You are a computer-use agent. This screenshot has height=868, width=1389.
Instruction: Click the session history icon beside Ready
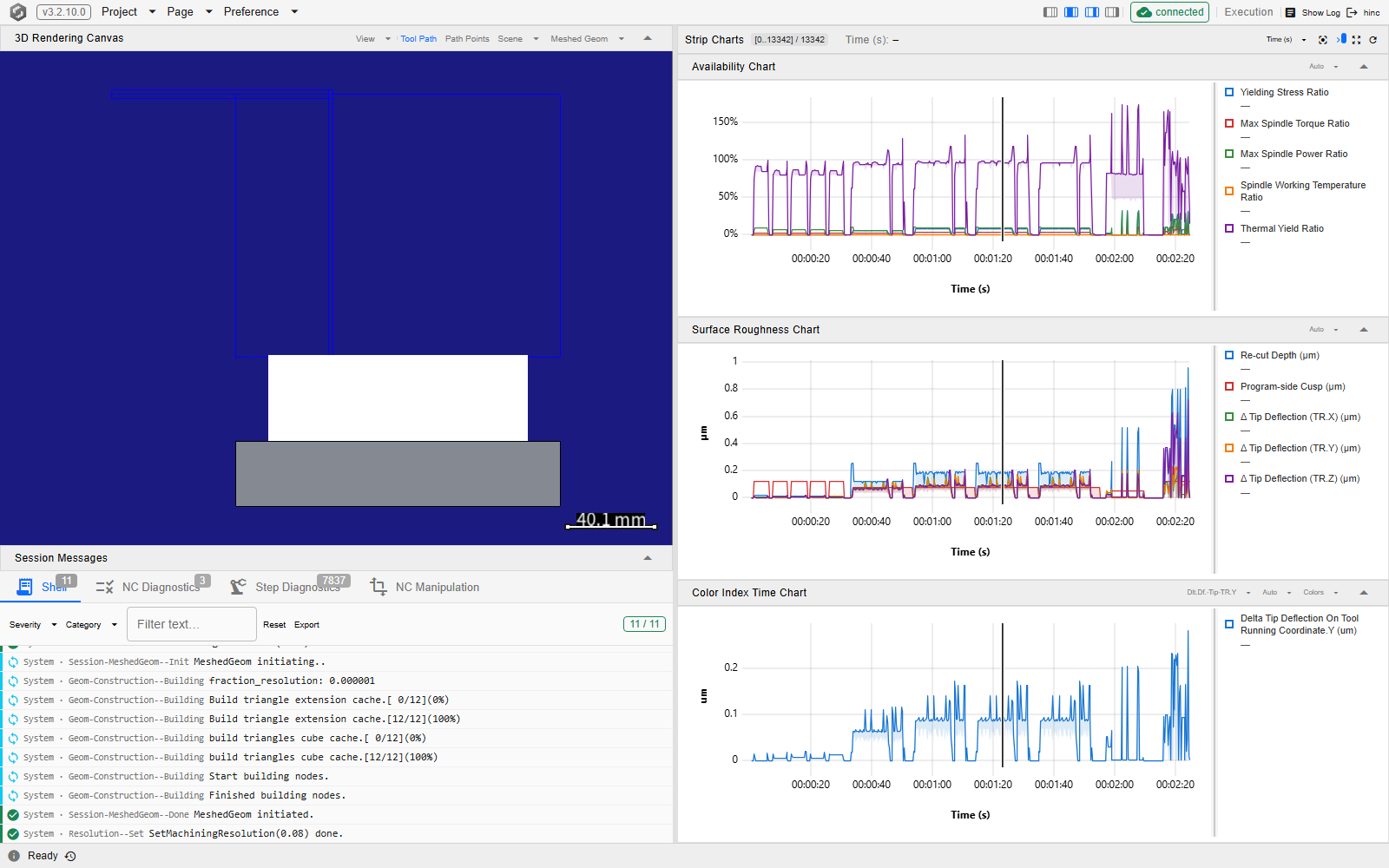pos(70,856)
